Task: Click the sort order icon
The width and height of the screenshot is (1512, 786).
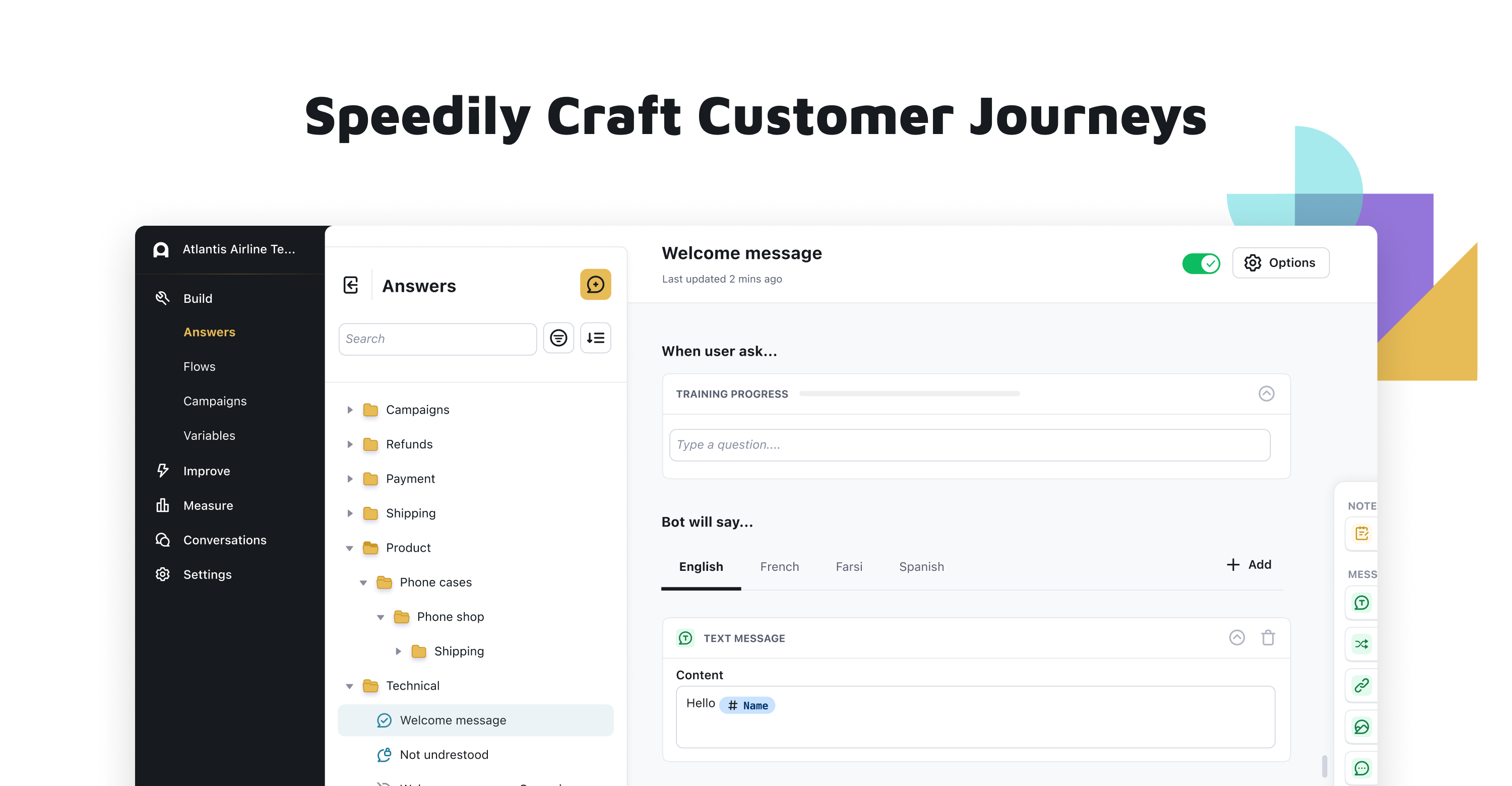Action: click(x=595, y=338)
